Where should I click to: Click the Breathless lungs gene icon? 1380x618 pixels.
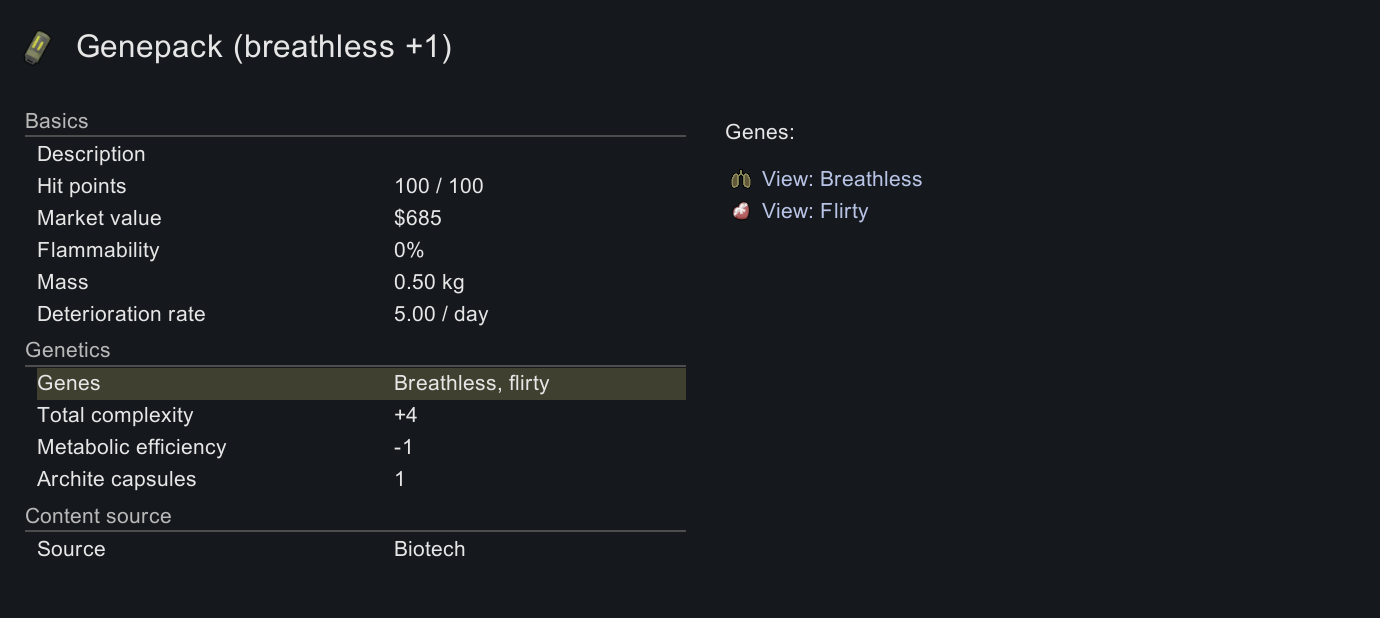[x=741, y=180]
